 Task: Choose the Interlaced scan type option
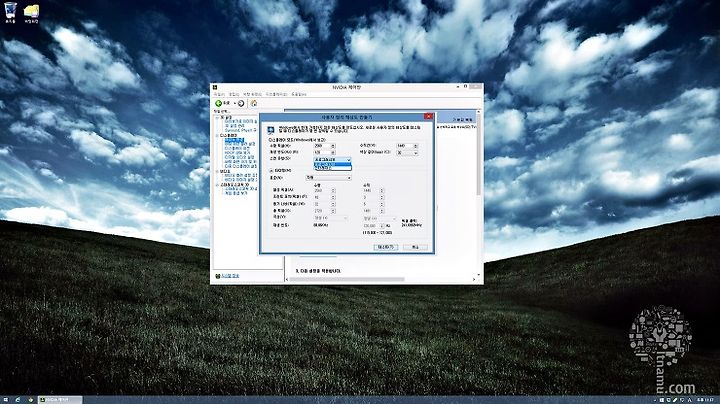pyautogui.click(x=332, y=168)
